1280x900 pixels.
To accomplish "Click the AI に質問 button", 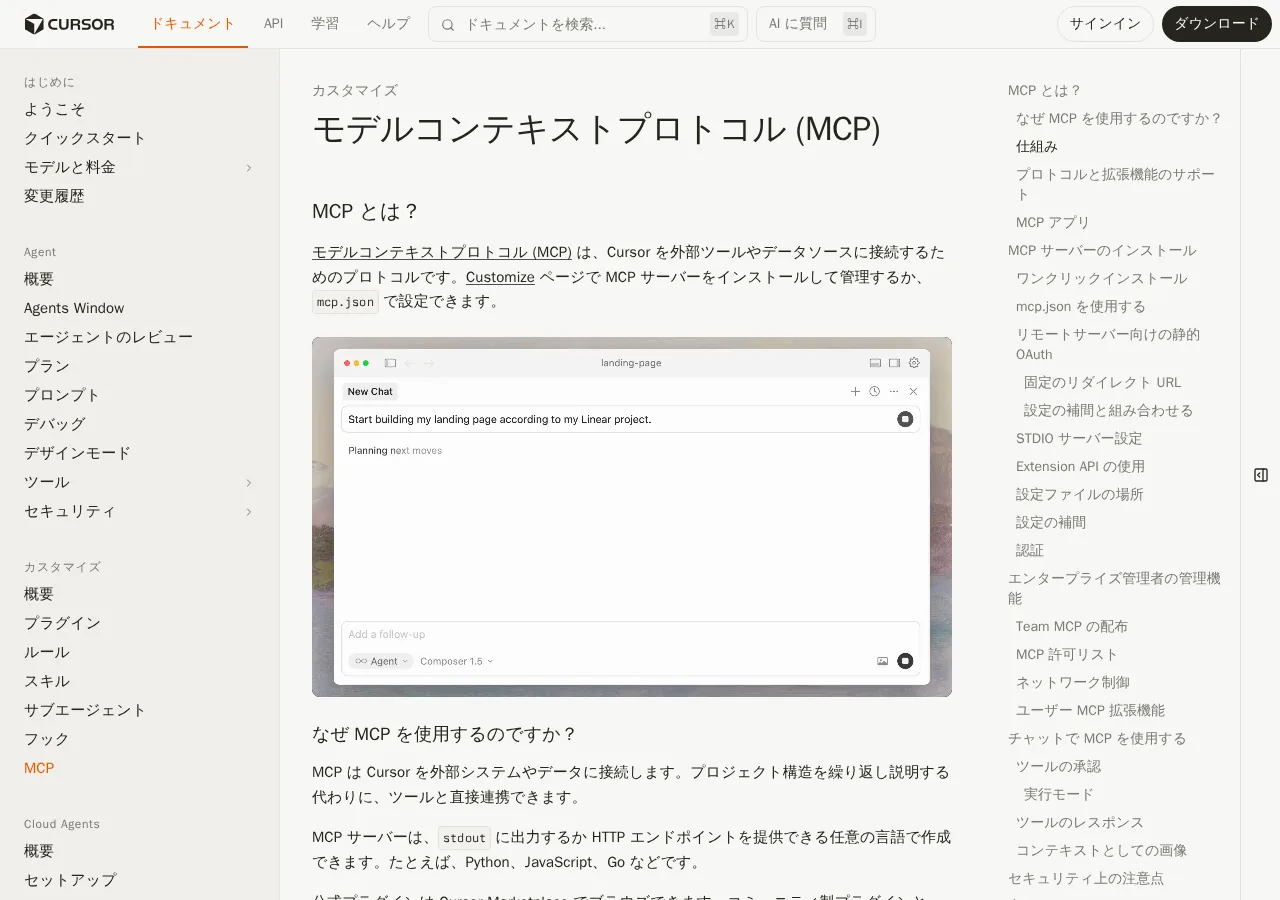I will tap(816, 24).
